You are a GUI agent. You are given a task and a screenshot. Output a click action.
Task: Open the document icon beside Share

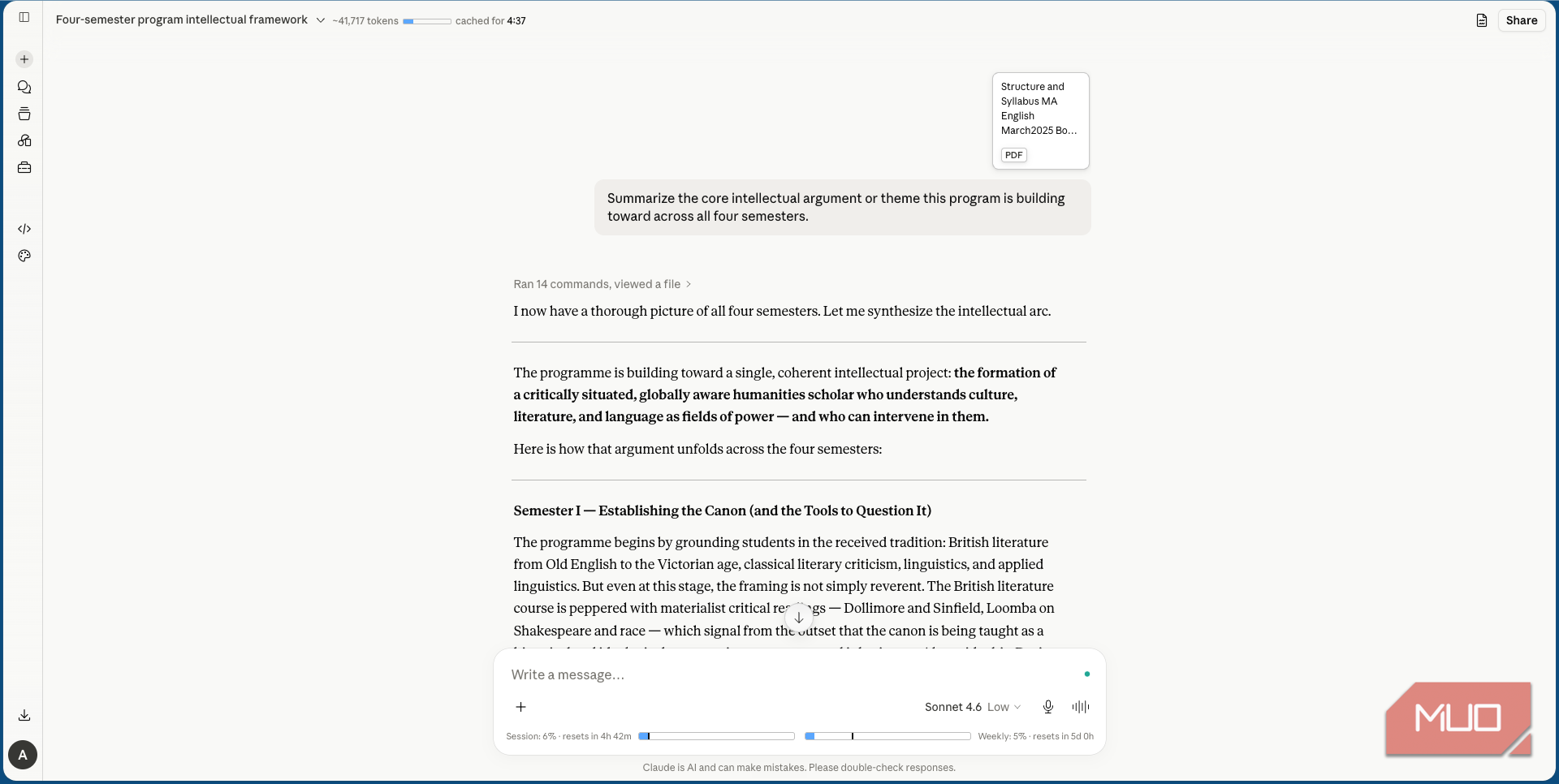click(1482, 20)
